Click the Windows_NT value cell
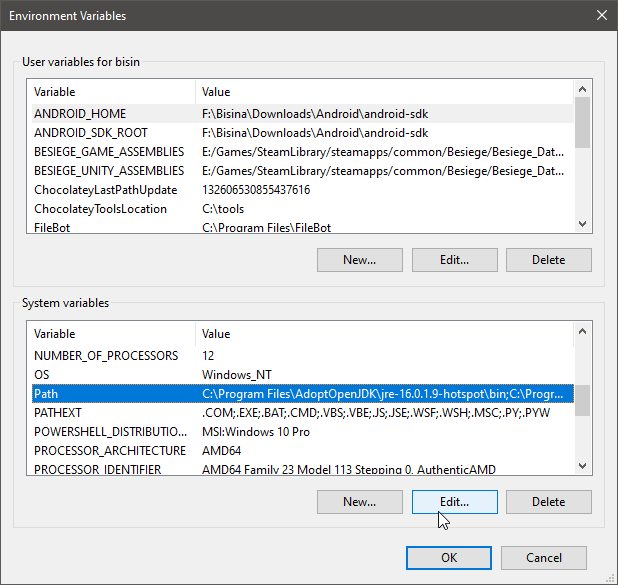Screen dimensions: 618x585 237,374
